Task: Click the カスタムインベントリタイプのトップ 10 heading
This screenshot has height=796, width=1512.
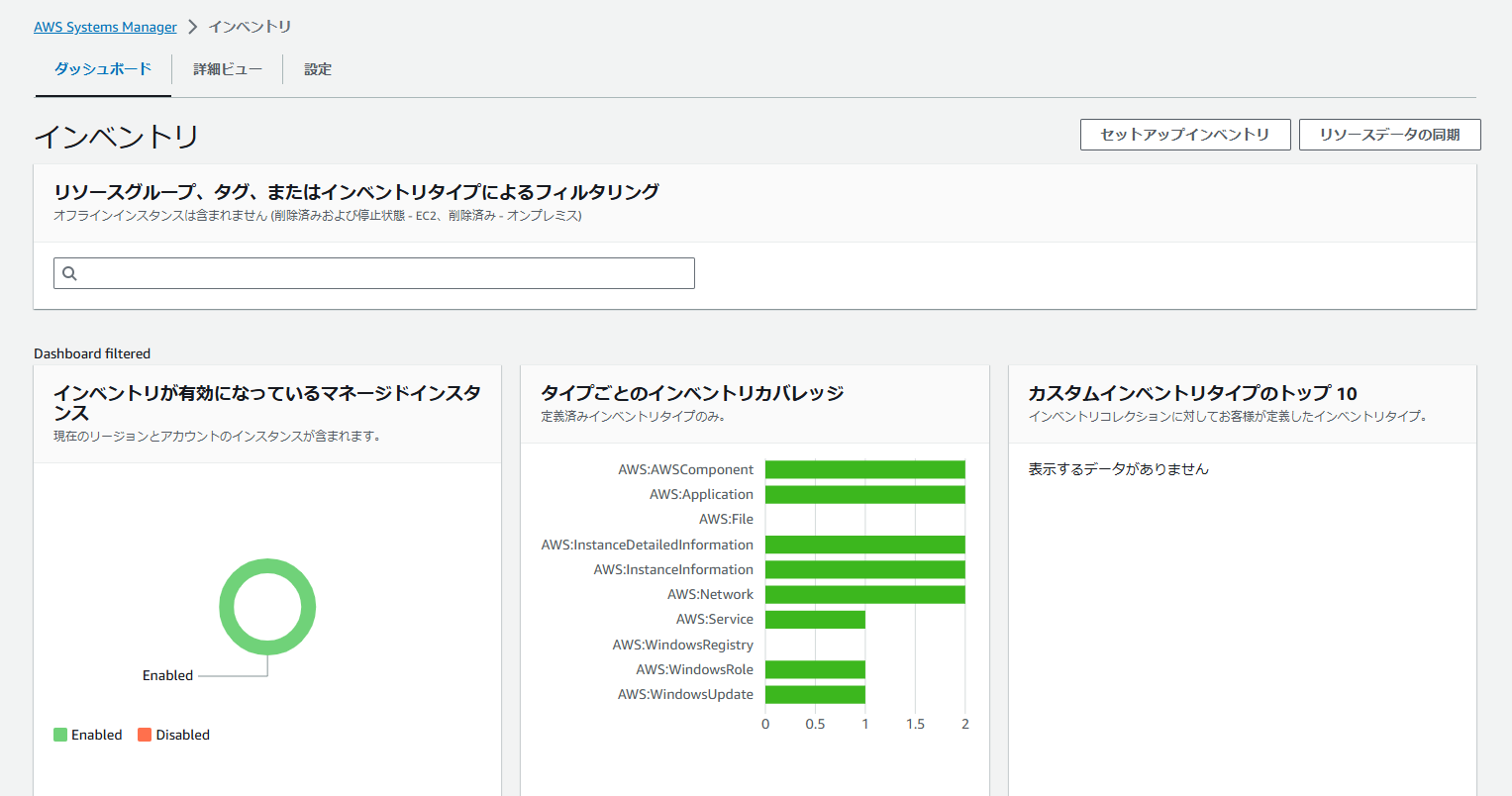Action: coord(1192,393)
